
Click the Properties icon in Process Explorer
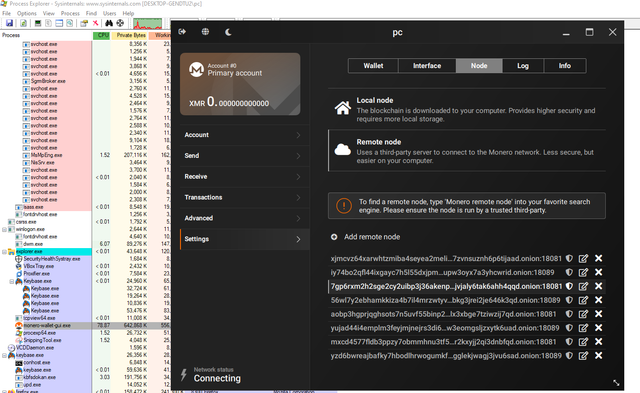[x=84, y=23]
